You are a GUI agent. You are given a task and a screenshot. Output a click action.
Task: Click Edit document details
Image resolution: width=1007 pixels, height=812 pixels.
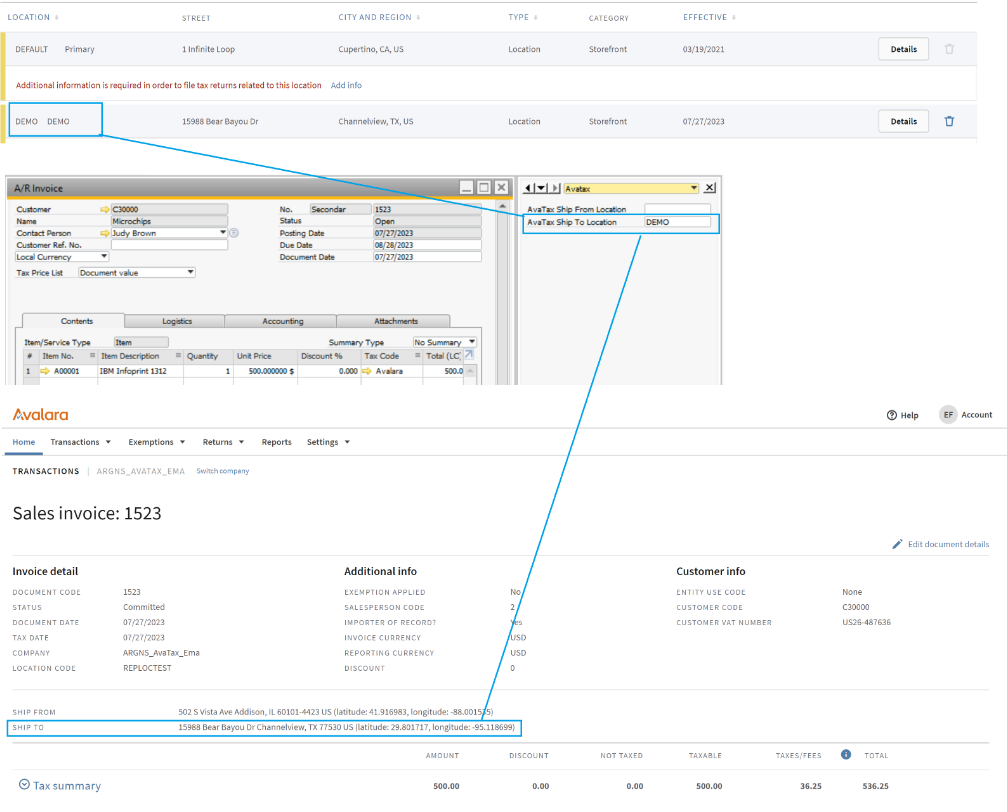tap(941, 544)
